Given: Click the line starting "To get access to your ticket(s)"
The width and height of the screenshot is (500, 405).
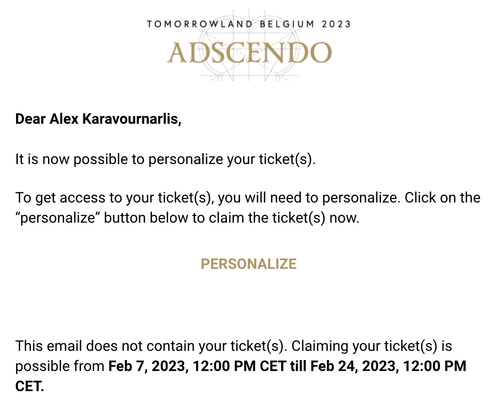Looking at the screenshot, I should (248, 198).
